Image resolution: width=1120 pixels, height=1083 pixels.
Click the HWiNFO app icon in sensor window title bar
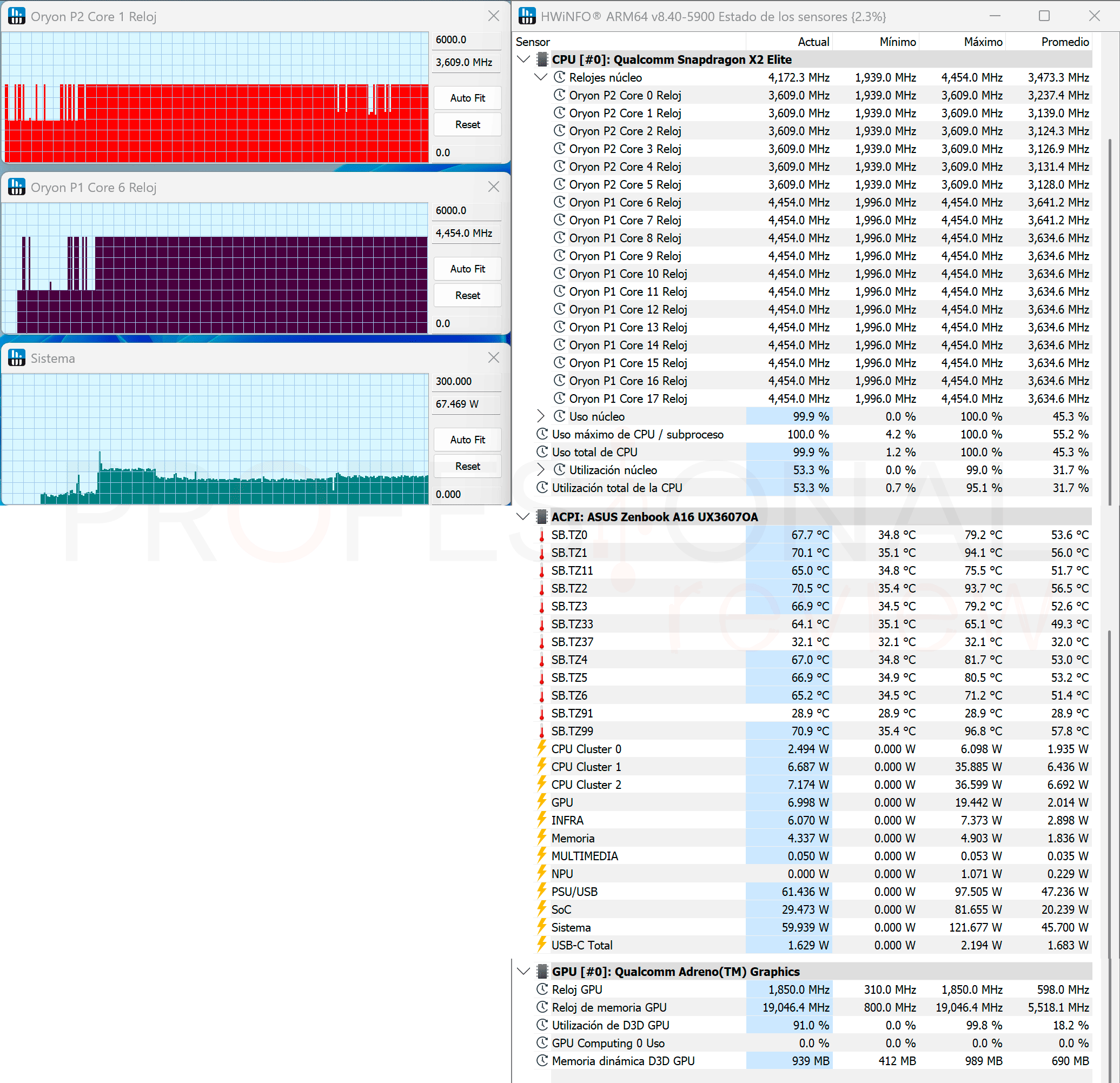coord(527,16)
